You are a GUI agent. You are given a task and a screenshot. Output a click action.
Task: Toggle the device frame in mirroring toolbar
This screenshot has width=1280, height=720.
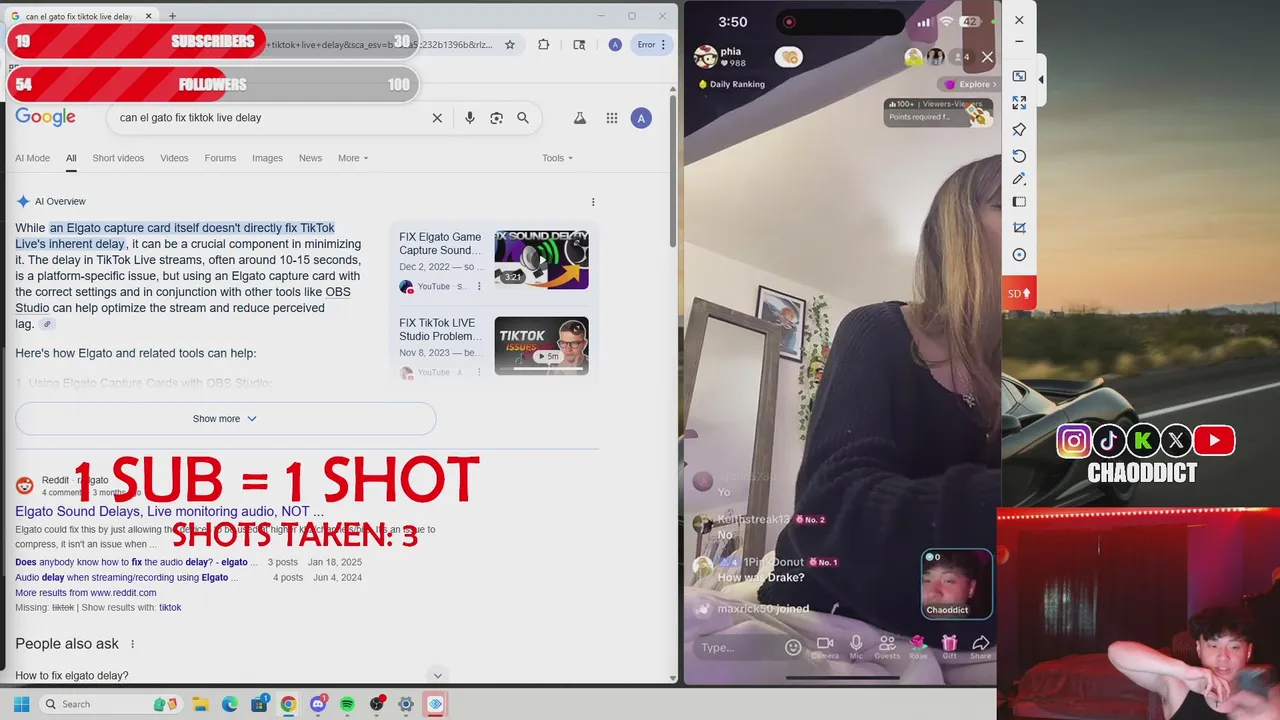pos(1019,202)
